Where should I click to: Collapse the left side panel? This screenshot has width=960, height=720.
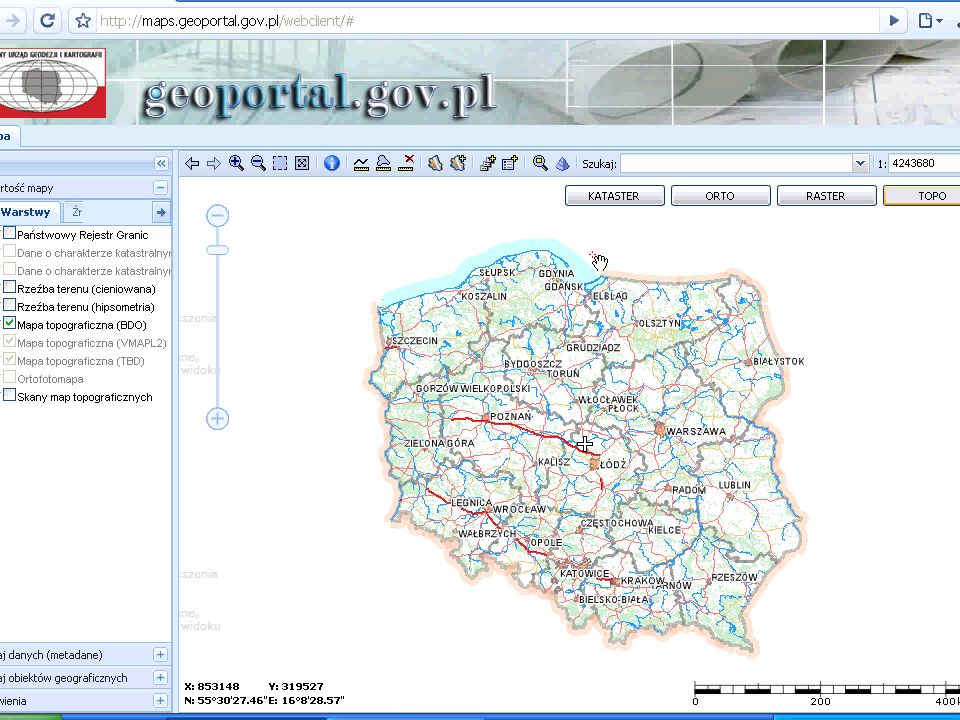160,163
